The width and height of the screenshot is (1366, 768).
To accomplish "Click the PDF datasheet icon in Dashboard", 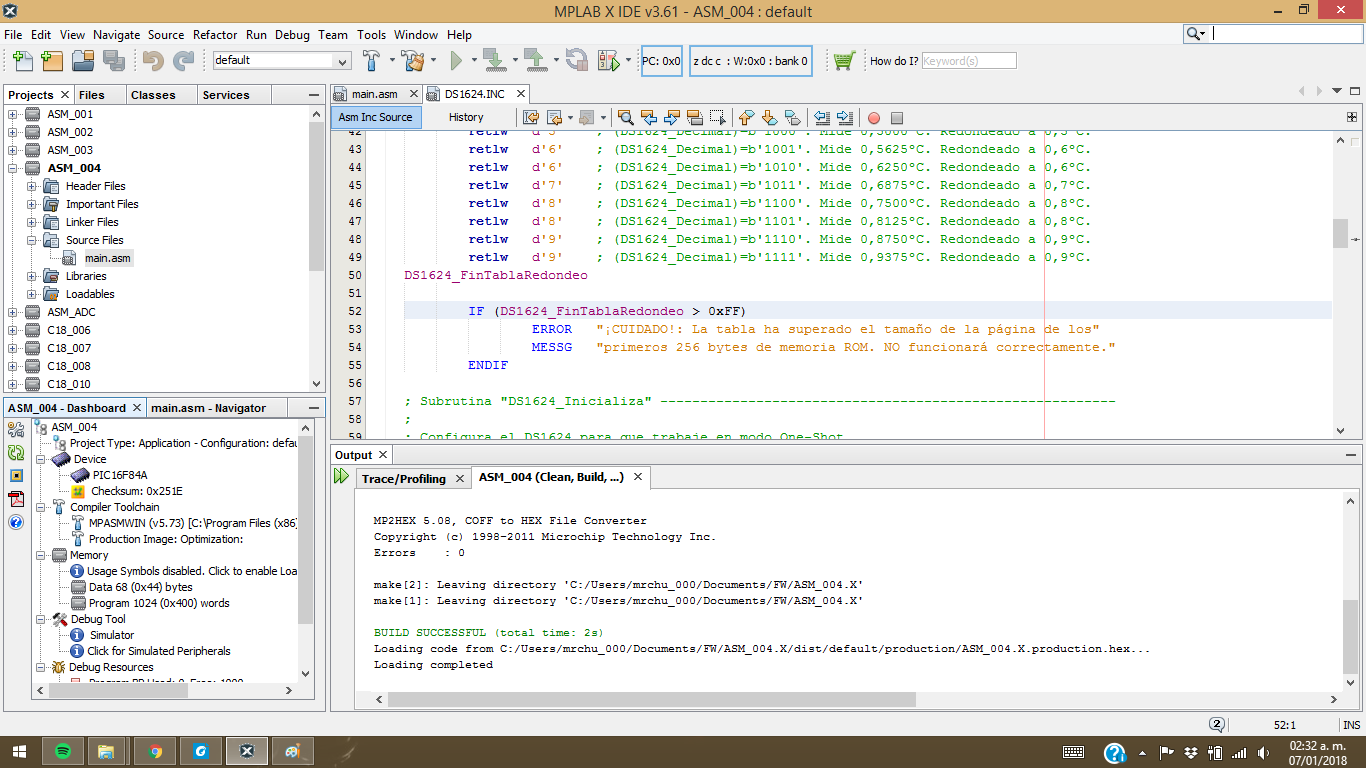I will [16, 499].
